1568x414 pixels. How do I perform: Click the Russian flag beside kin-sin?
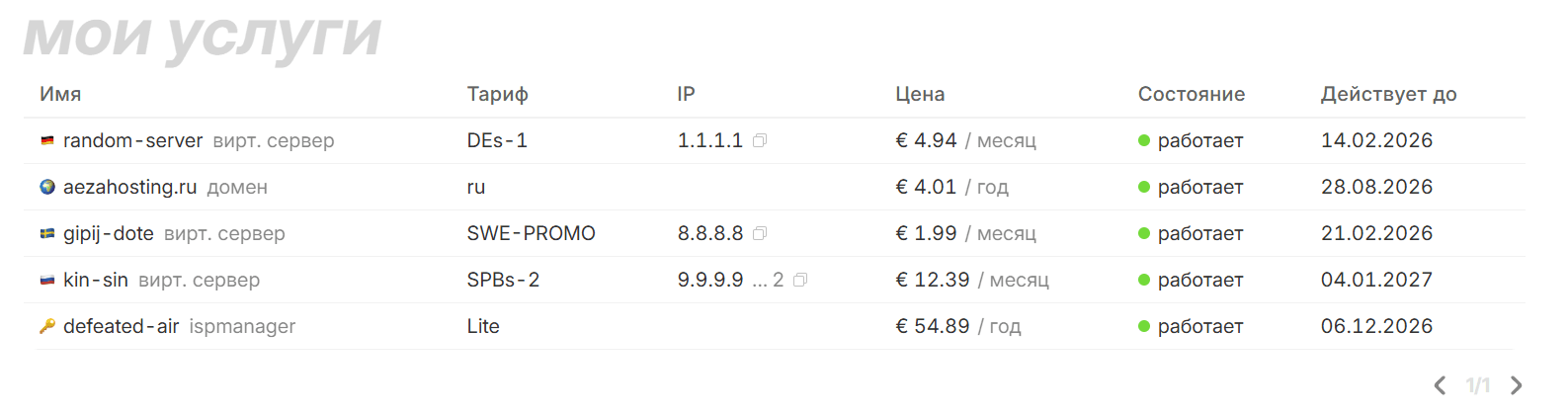point(47,281)
